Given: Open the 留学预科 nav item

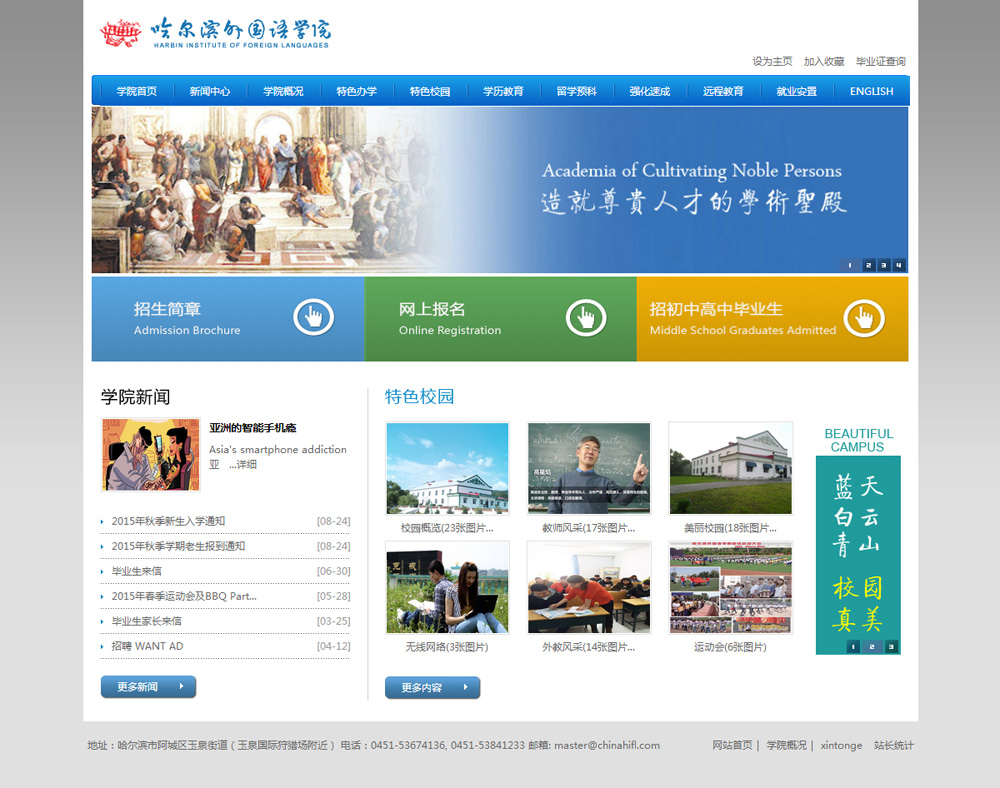Looking at the screenshot, I should (577, 91).
